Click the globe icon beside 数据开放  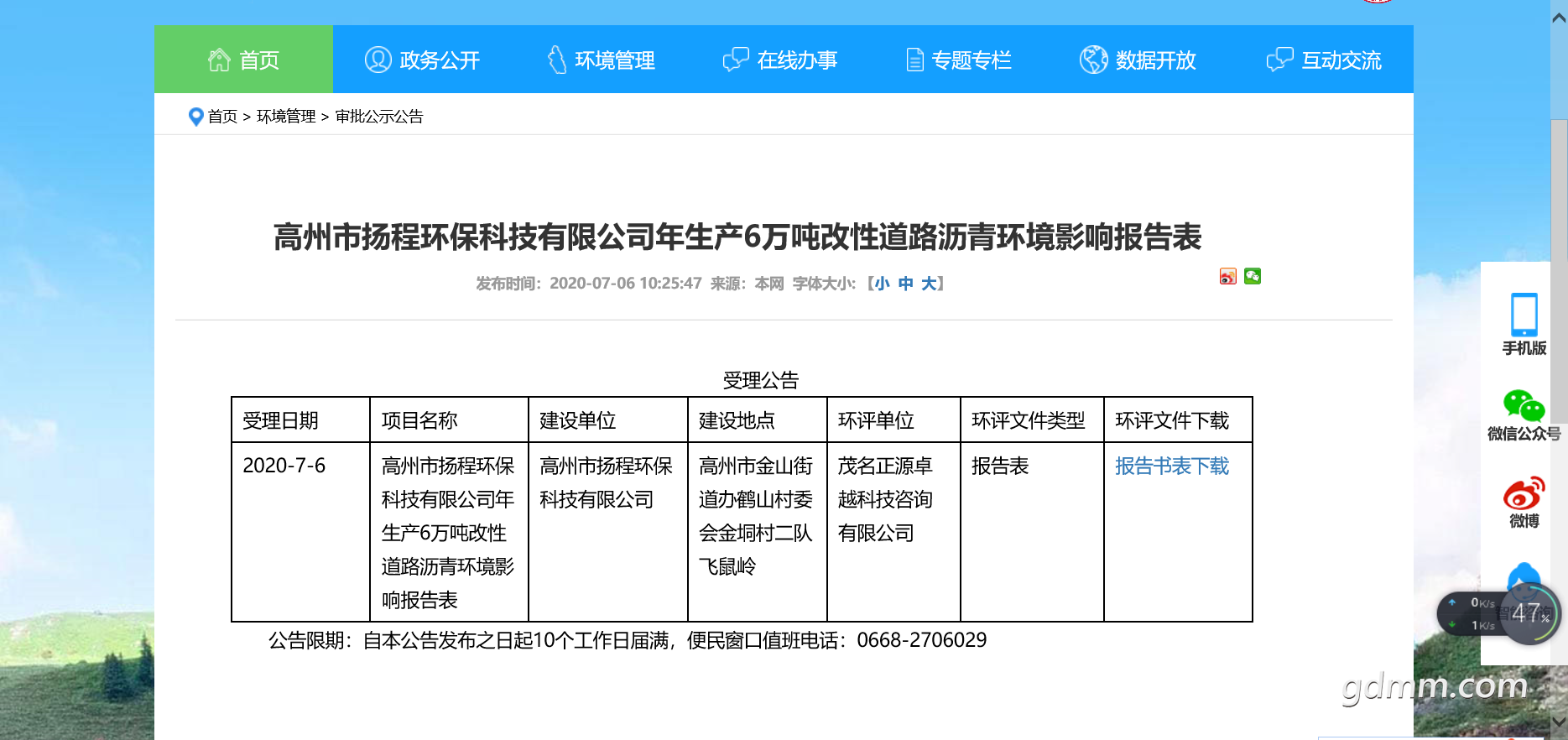[x=1093, y=60]
